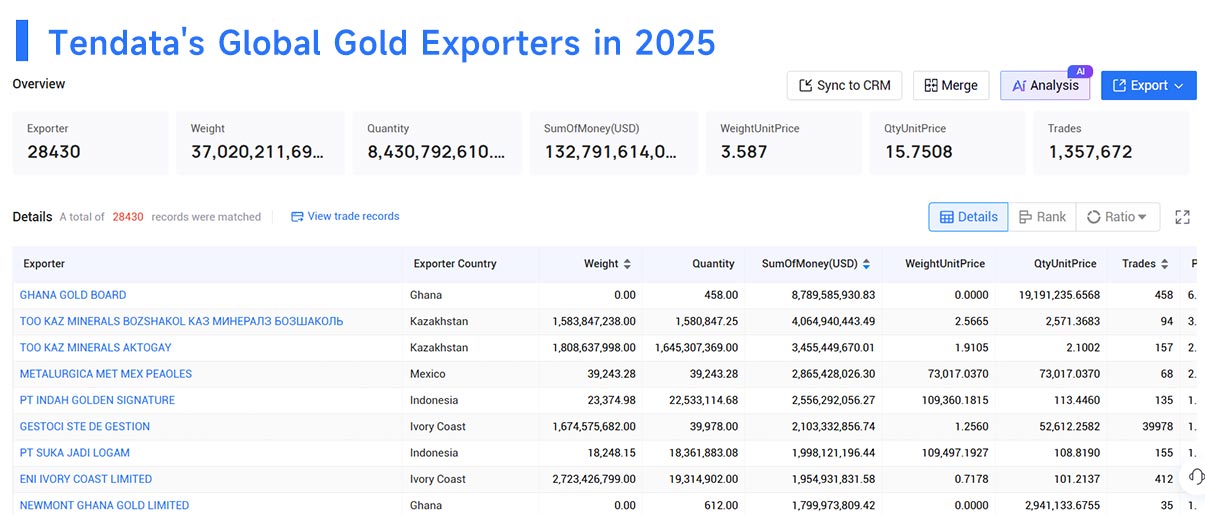
Task: Open the Export dropdown button
Action: pyautogui.click(x=1148, y=86)
